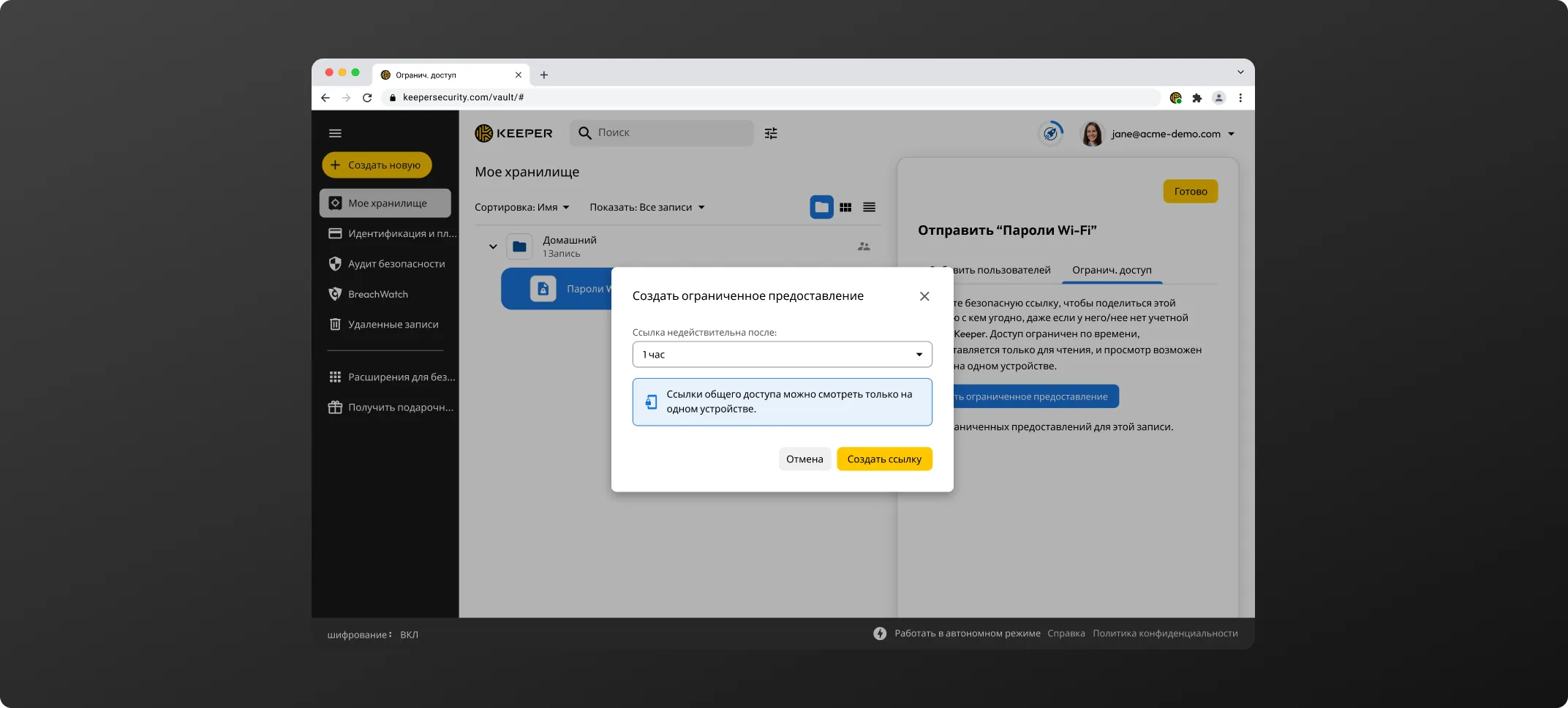Click the user avatar picture
Viewport: 1568px width, 708px height.
coord(1092,134)
